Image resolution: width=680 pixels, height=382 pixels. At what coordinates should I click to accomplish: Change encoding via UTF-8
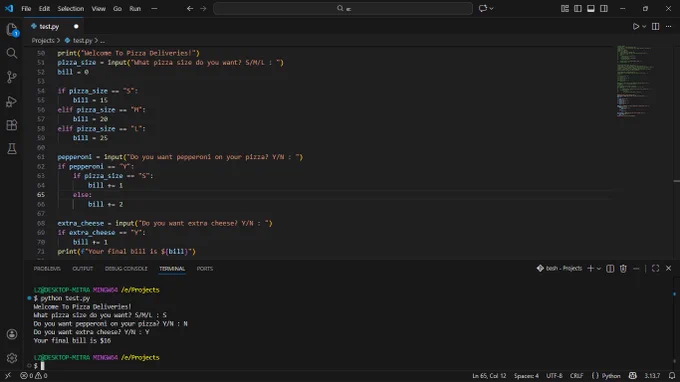tap(554, 375)
